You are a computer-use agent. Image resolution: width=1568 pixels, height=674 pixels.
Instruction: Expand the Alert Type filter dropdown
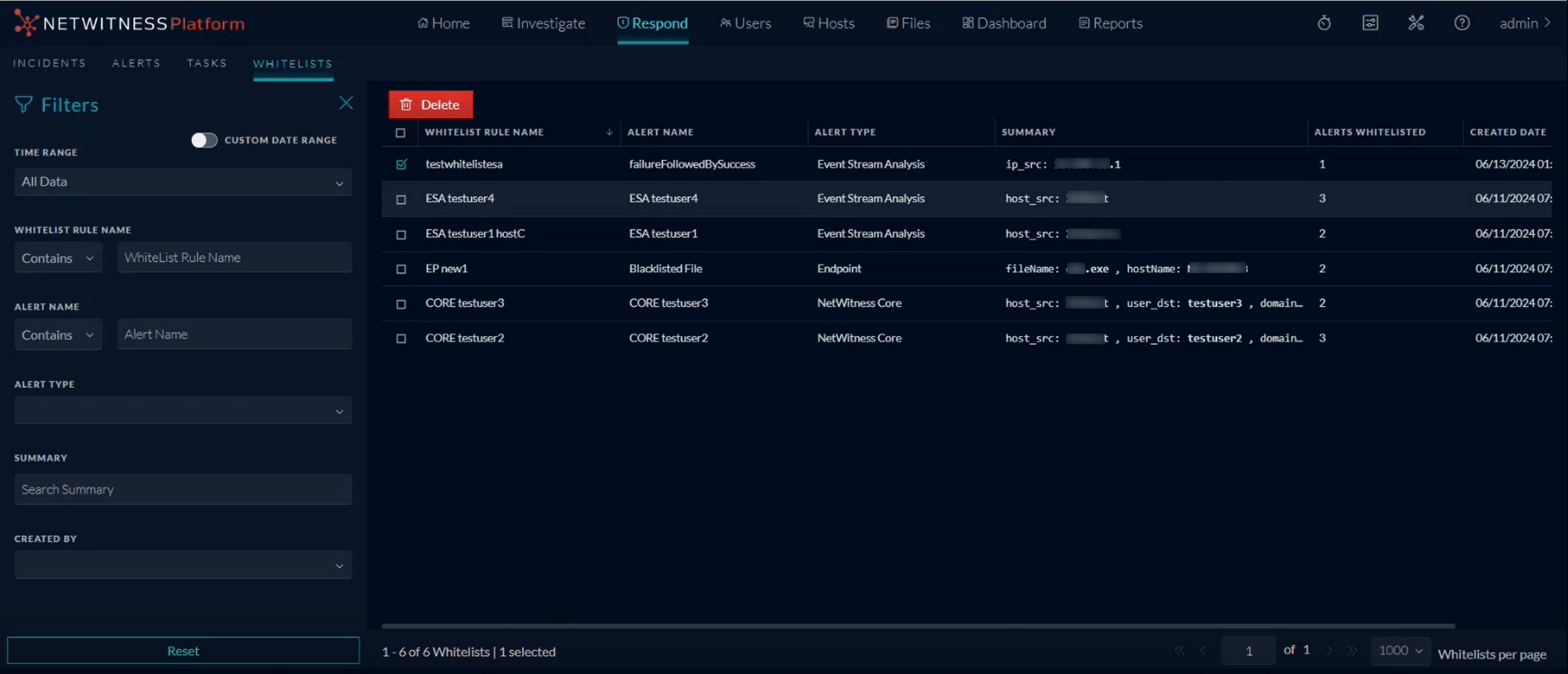coord(183,410)
